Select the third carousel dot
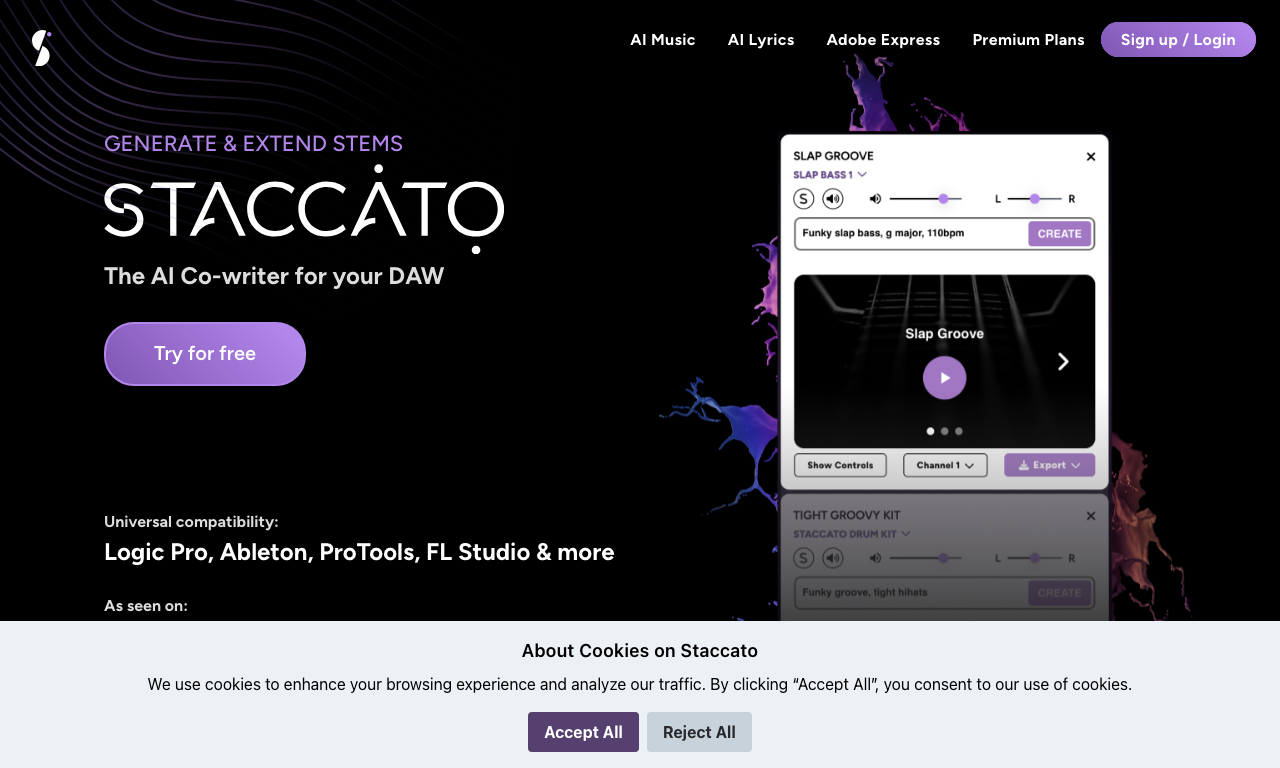1280x768 pixels. [x=959, y=431]
